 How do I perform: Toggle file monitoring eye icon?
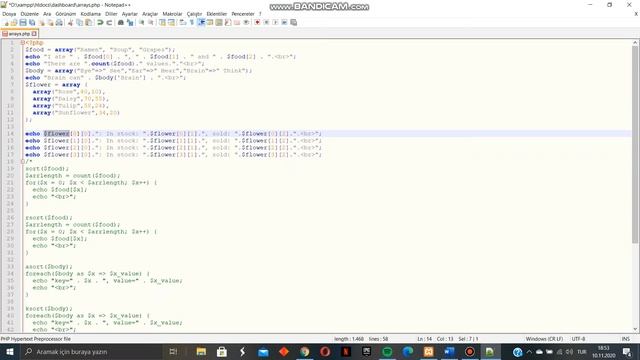(246, 22)
